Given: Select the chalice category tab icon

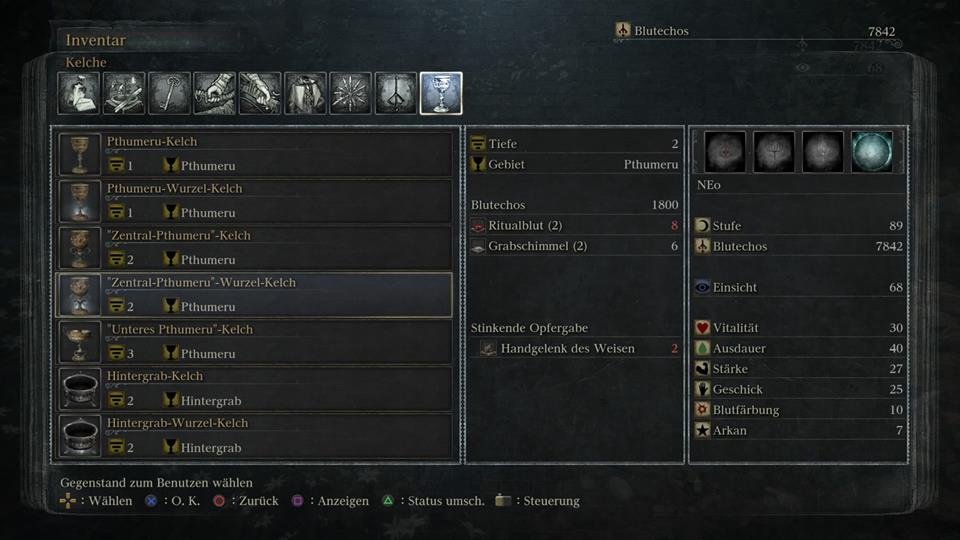Looking at the screenshot, I should tap(441, 94).
